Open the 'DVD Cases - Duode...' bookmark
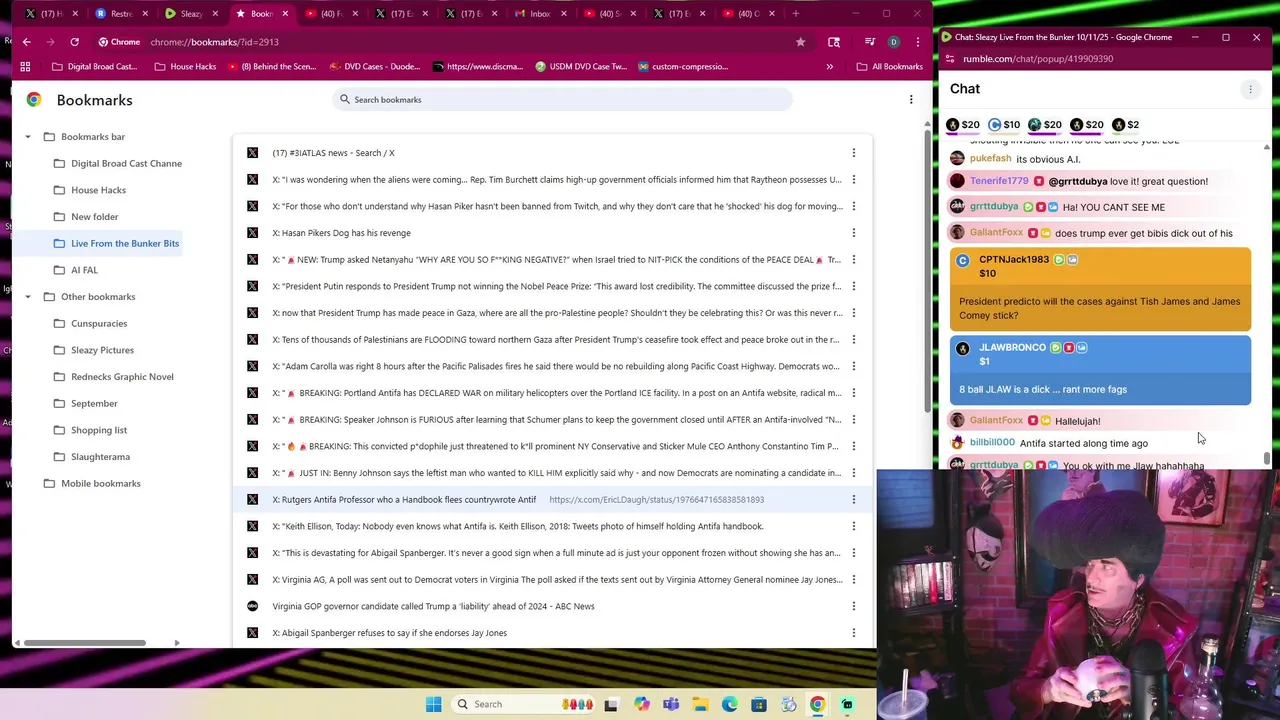 (374, 67)
